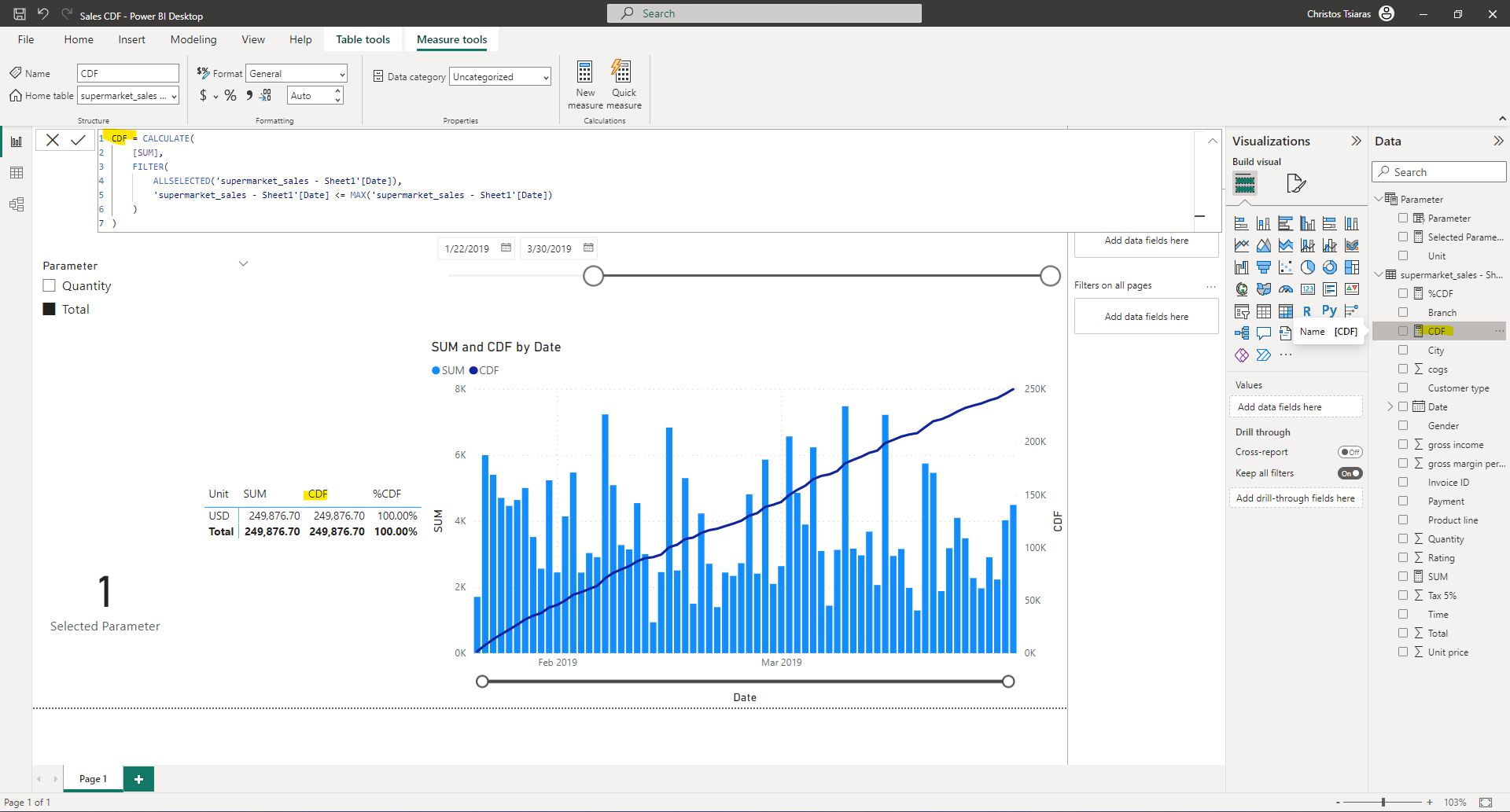This screenshot has height=812, width=1510.
Task: Select the Python visual
Action: click(x=1330, y=310)
